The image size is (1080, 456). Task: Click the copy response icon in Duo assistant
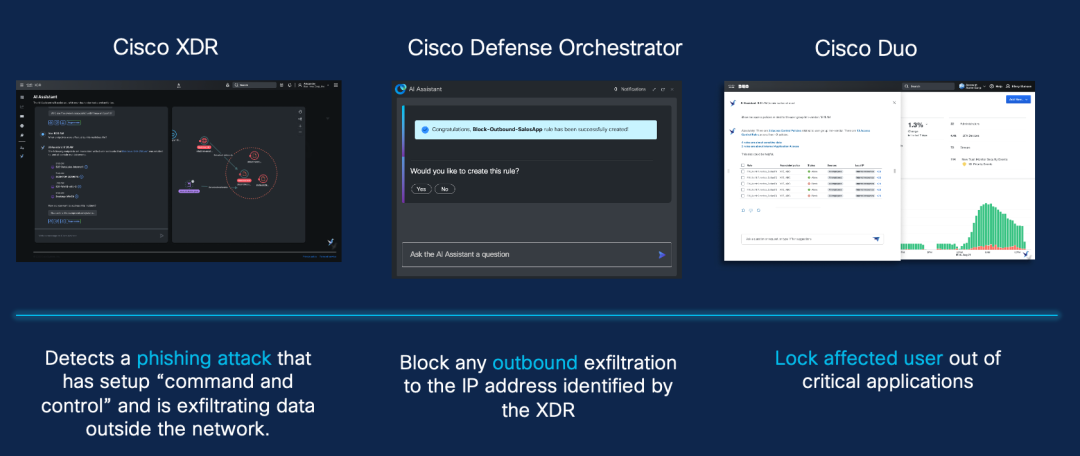[x=758, y=210]
